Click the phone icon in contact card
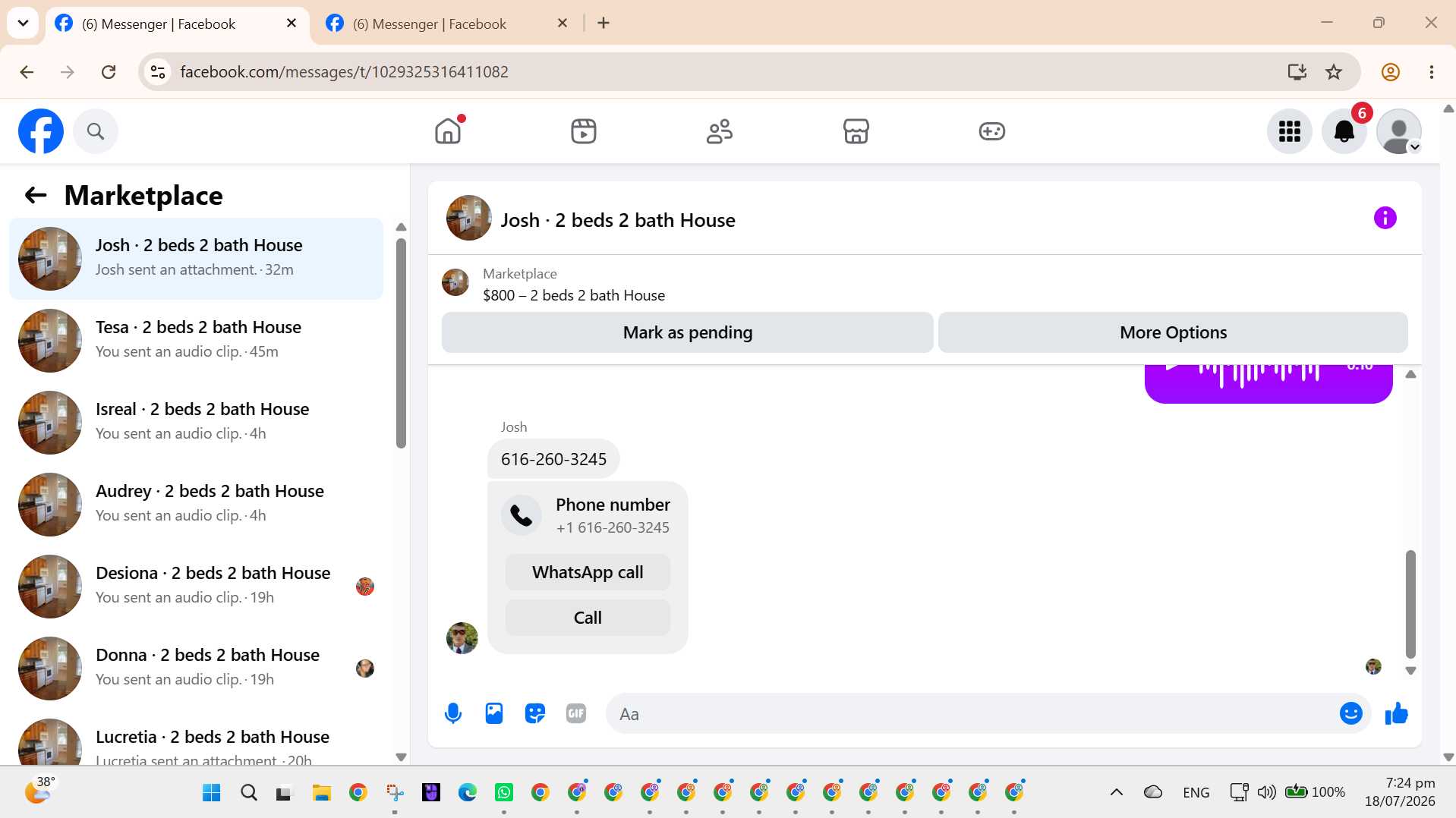Image resolution: width=1456 pixels, height=818 pixels. 522,515
